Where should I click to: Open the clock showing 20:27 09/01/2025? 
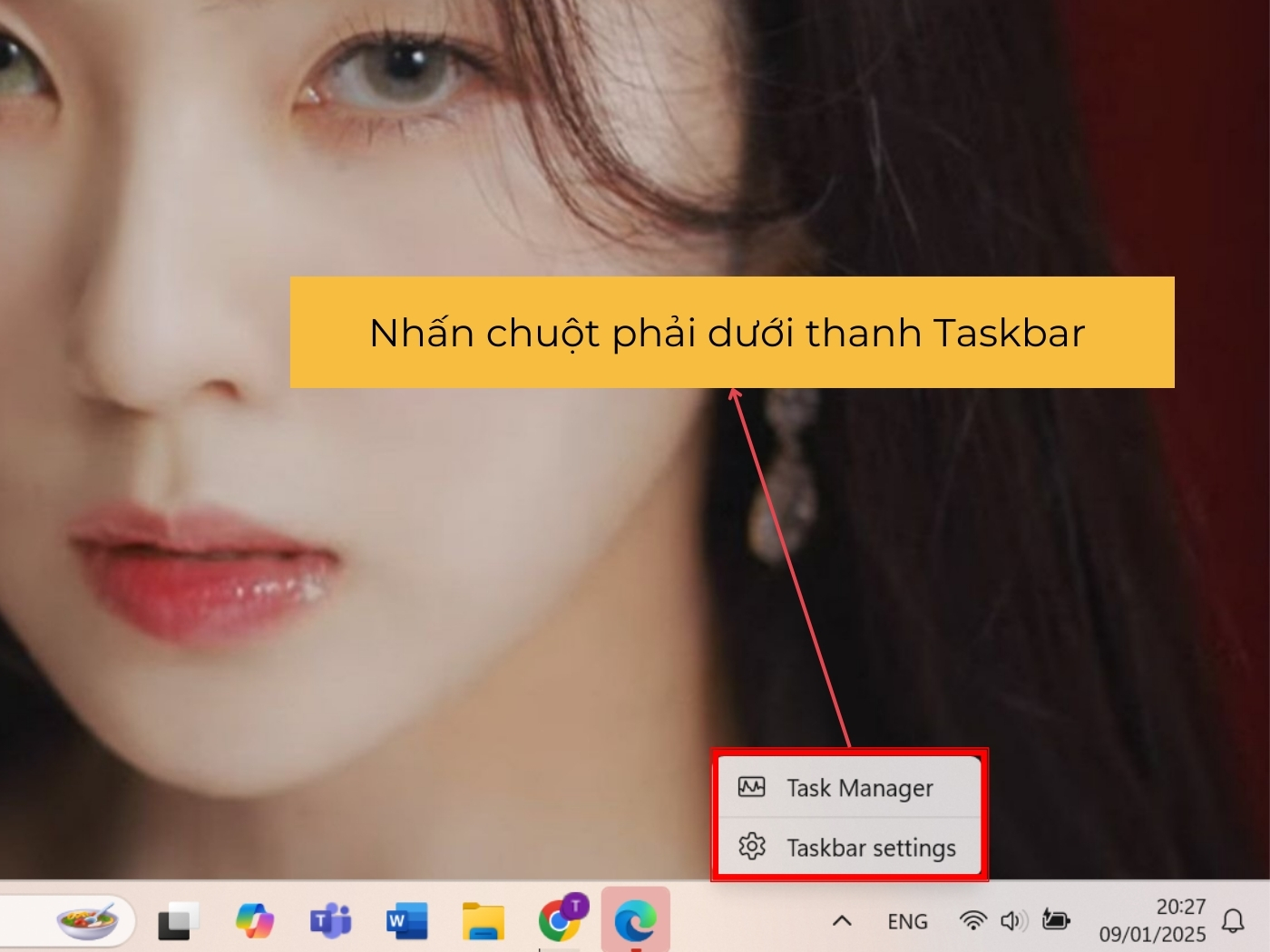tap(1152, 920)
